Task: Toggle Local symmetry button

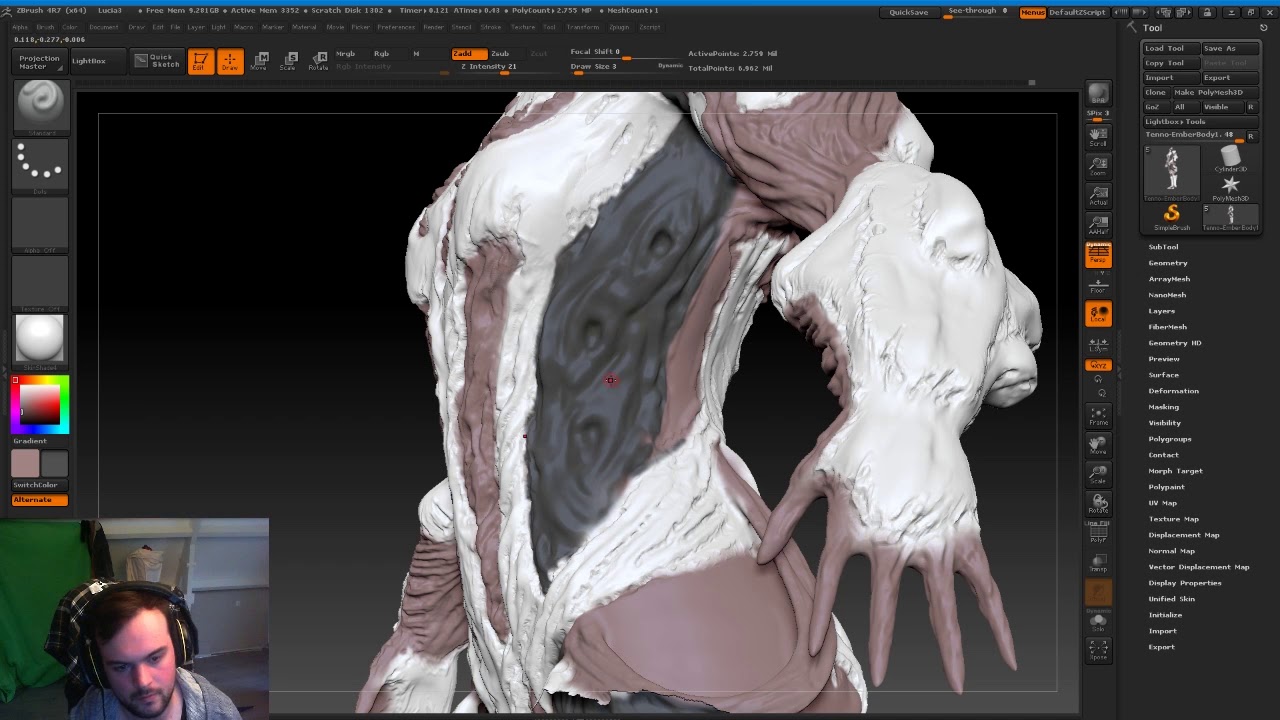Action: [1098, 314]
